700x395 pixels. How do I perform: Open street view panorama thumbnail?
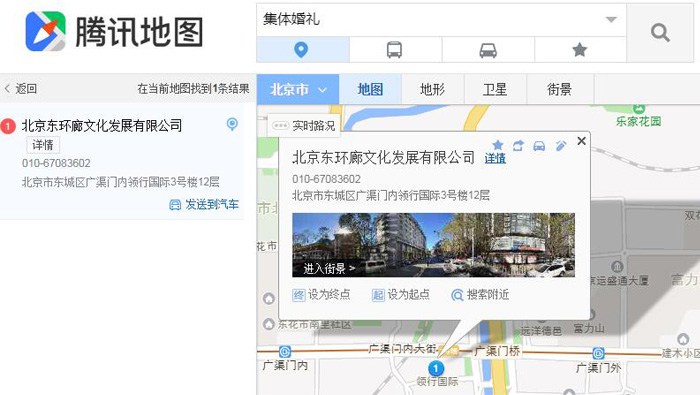[x=433, y=245]
